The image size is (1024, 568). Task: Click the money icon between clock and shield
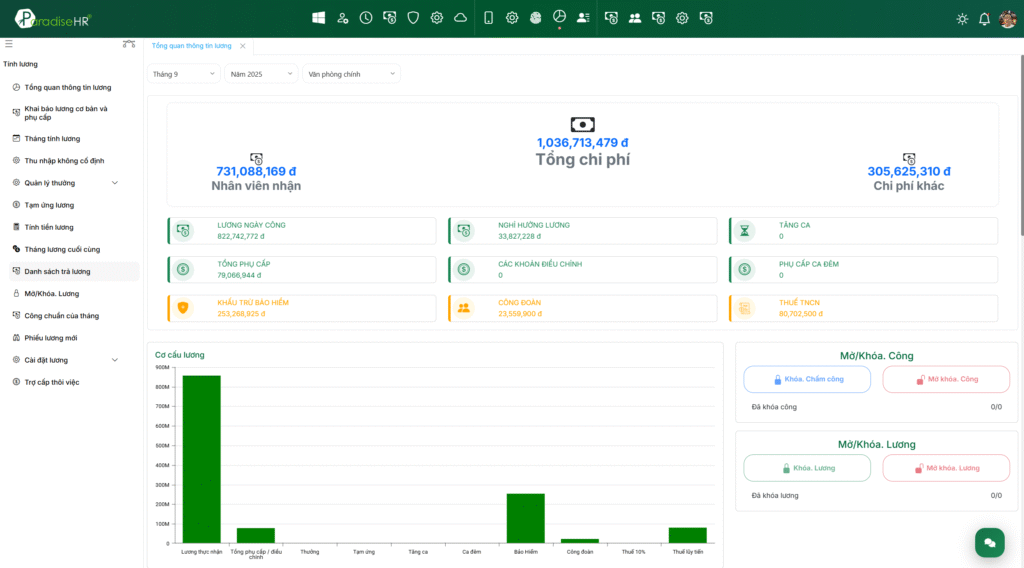[389, 18]
